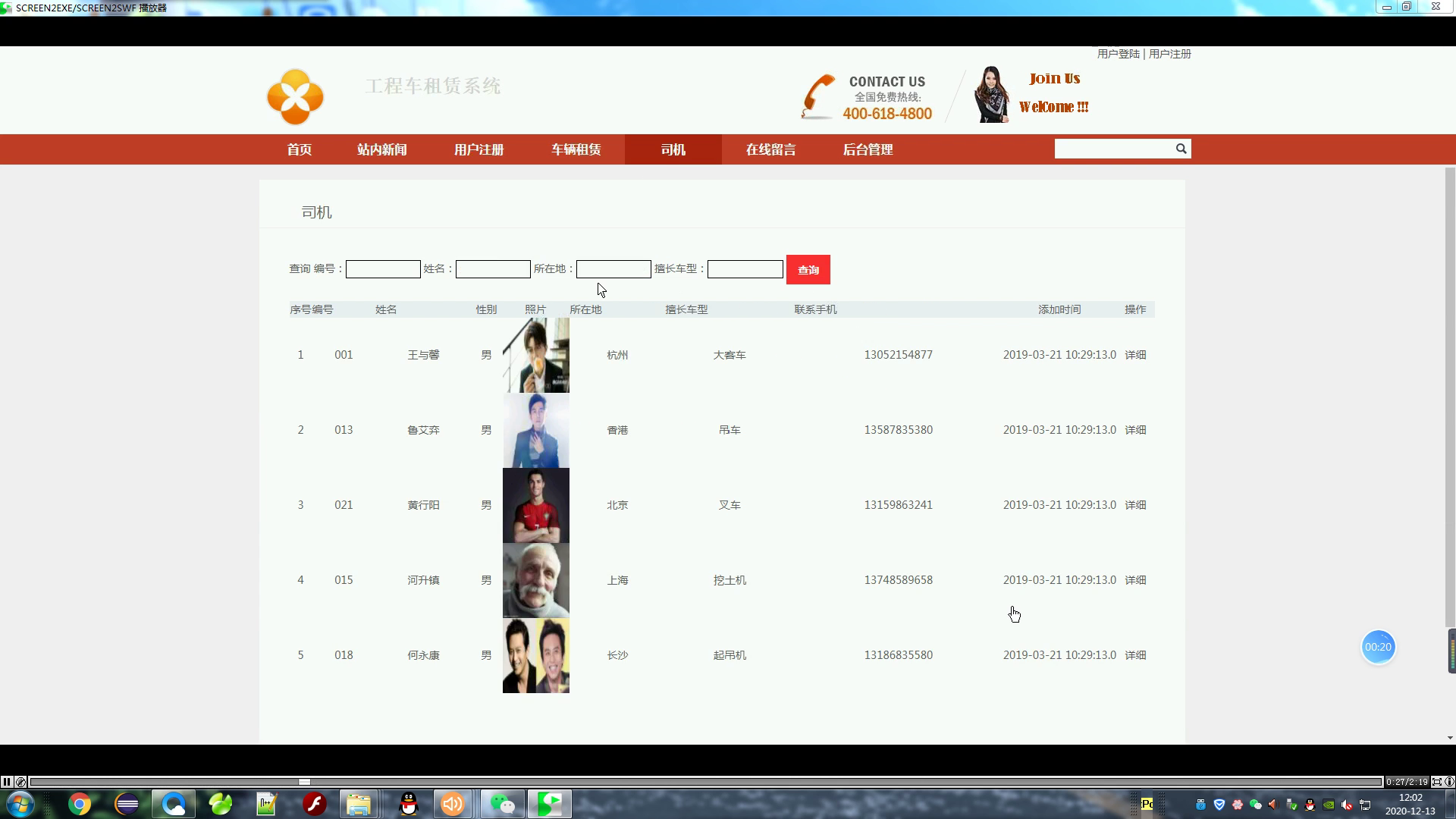Open 详细 for driver 河升镇
1456x819 pixels.
(x=1135, y=580)
